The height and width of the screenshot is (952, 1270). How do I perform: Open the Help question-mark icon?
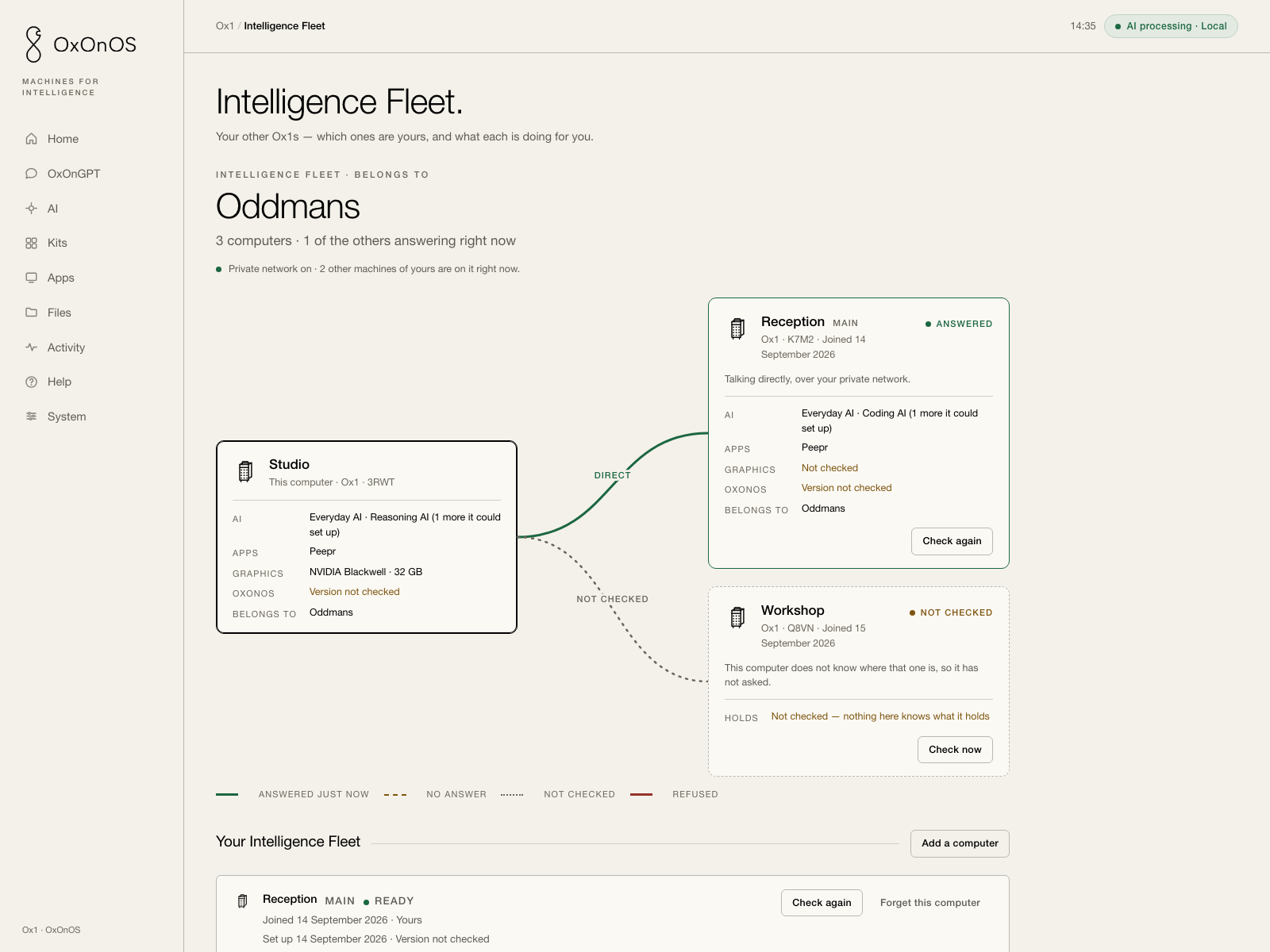pos(32,382)
